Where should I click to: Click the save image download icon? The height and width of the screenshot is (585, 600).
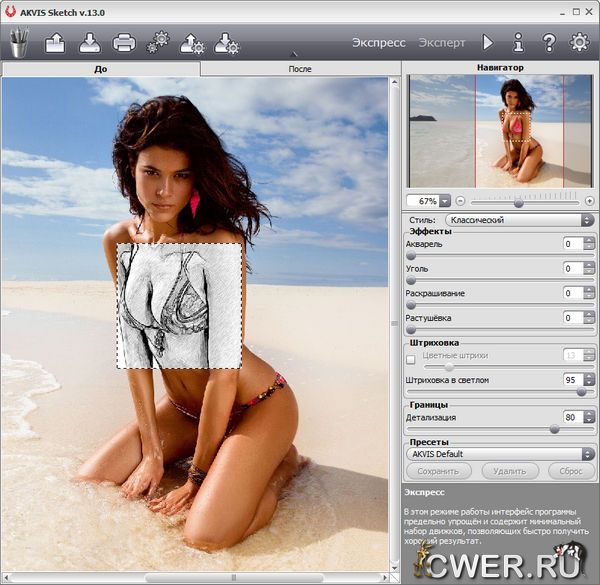(x=90, y=43)
